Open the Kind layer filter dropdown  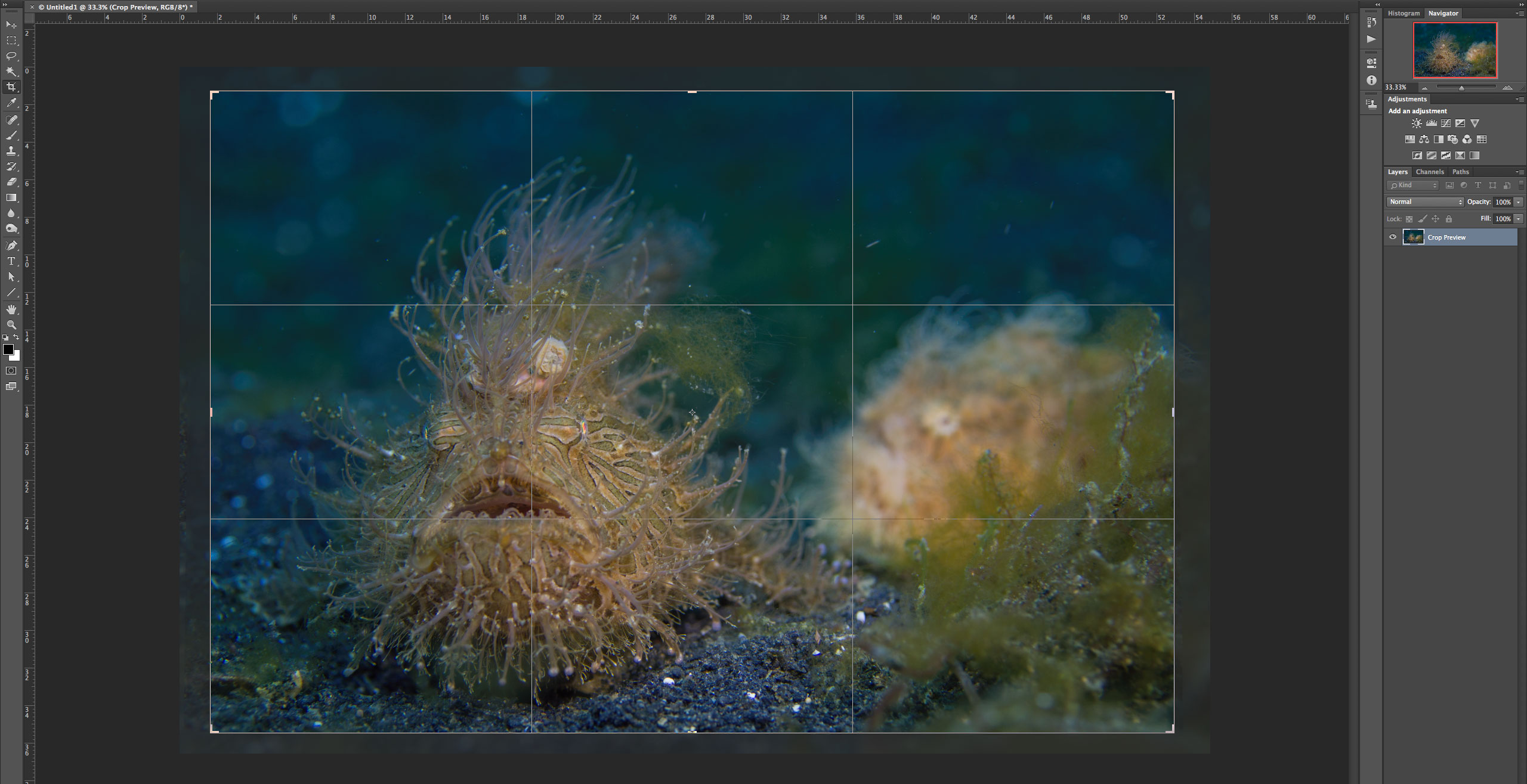click(x=1413, y=185)
